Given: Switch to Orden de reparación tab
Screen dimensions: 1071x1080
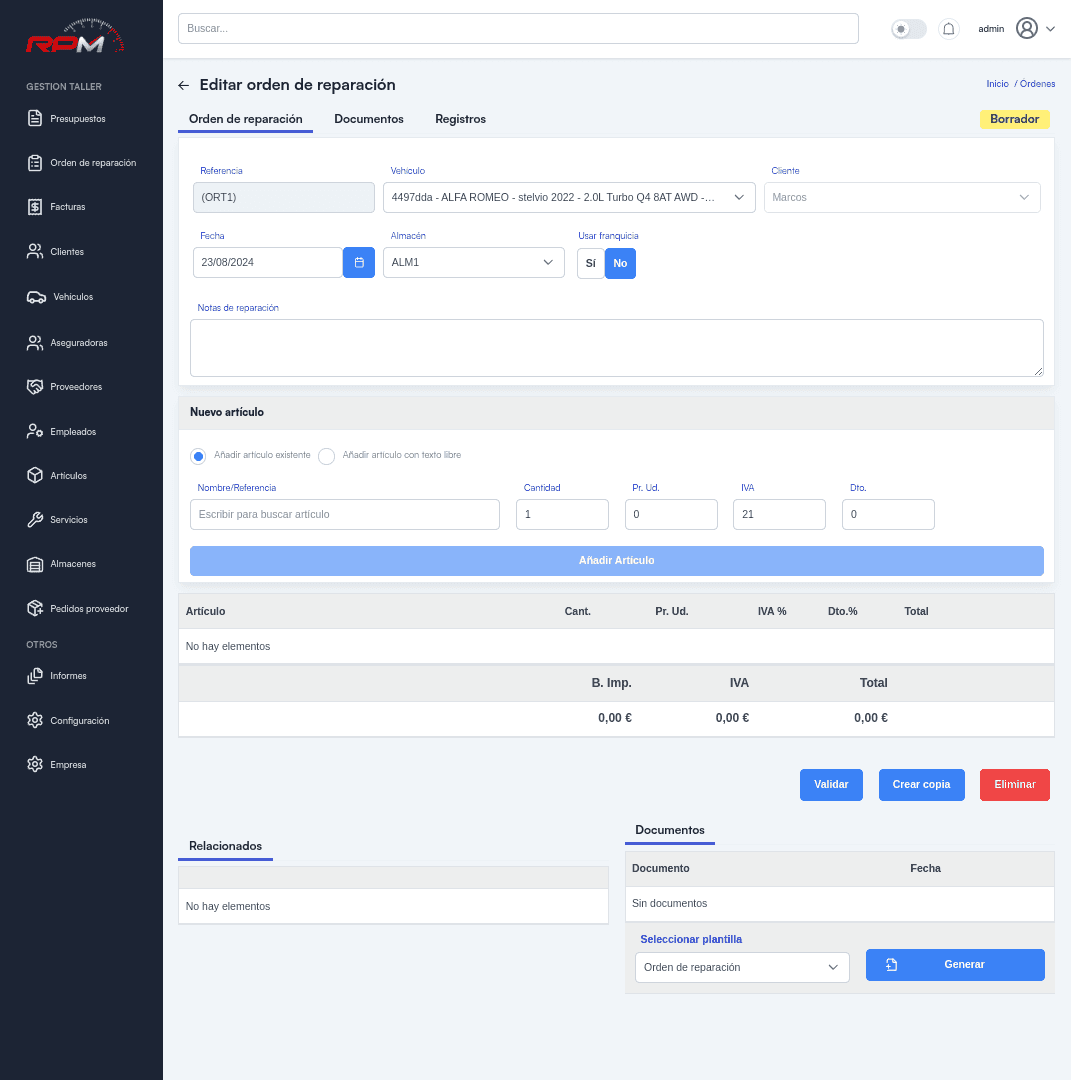Looking at the screenshot, I should (245, 119).
